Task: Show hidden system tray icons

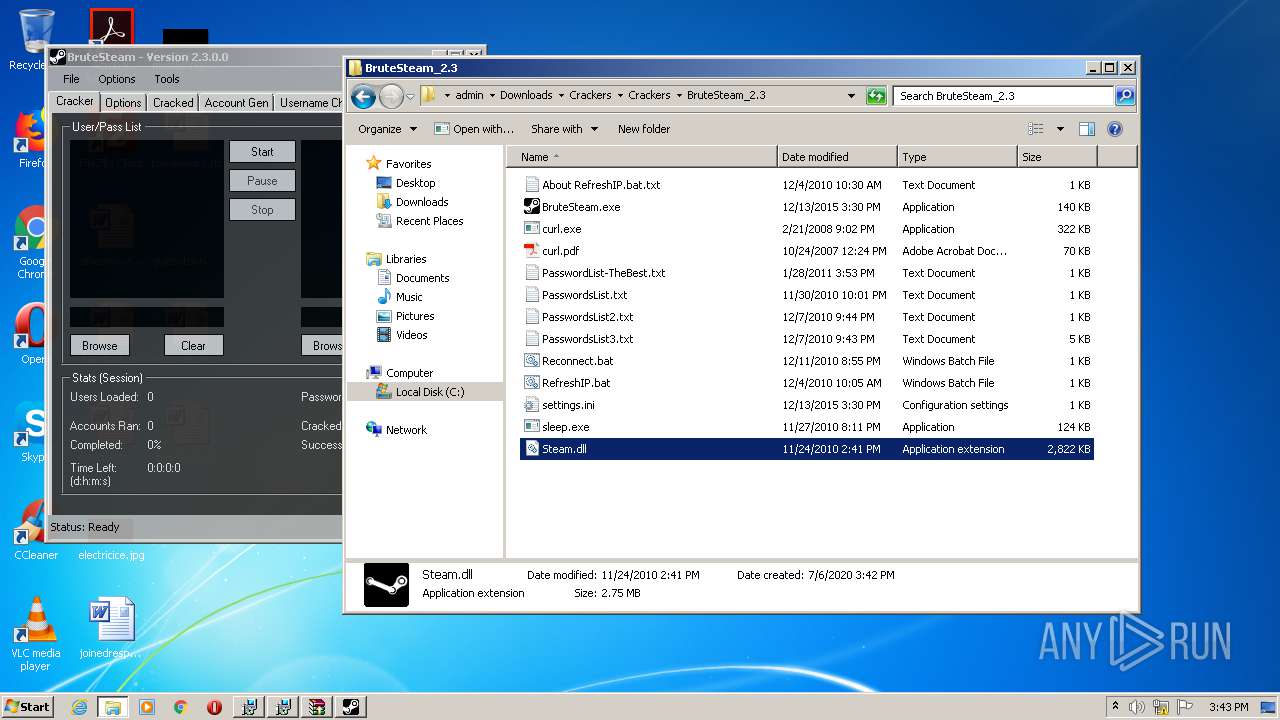Action: (1115, 707)
